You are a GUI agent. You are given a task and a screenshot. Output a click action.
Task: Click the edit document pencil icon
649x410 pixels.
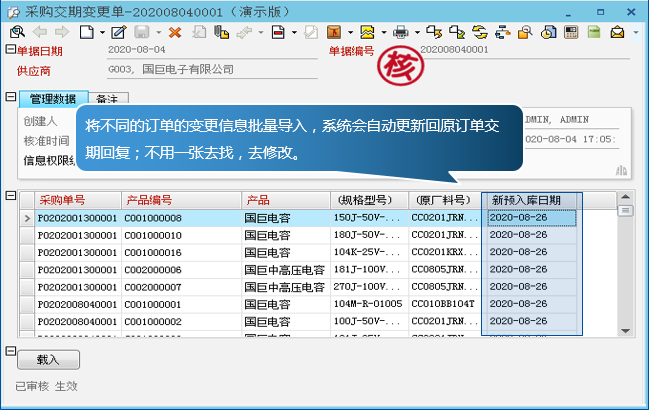pos(120,32)
